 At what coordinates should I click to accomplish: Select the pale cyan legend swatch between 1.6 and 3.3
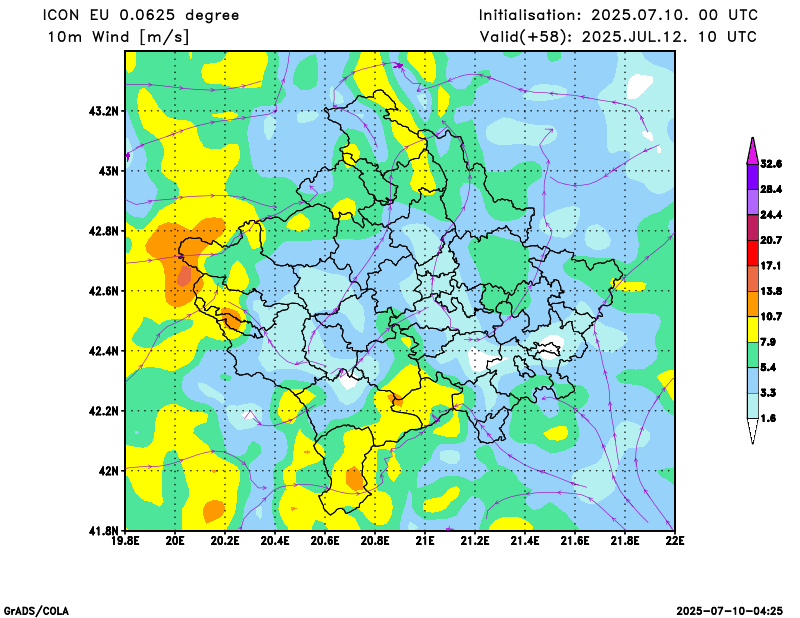(x=753, y=406)
